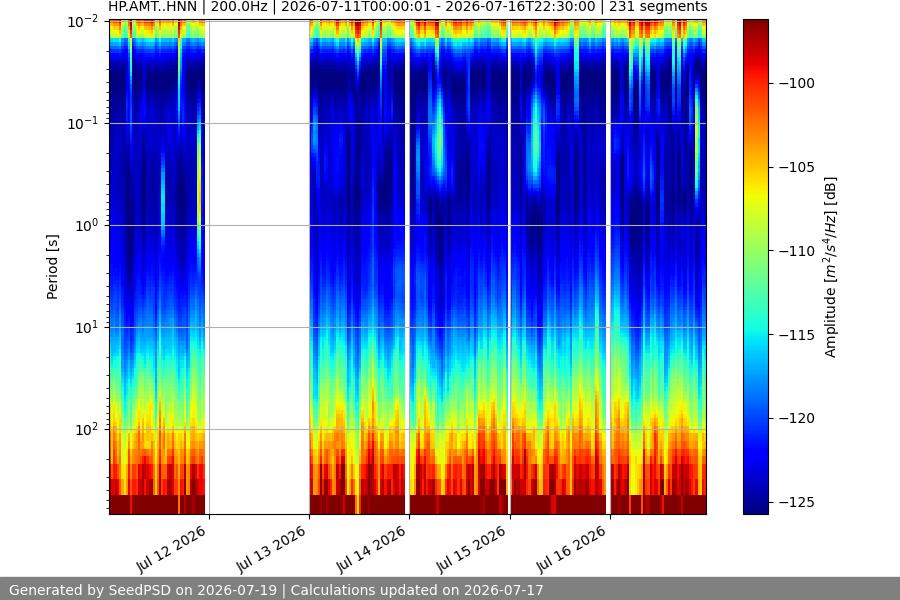Click the 'Jul 14 2026' x-axis label
900x600 pixels.
point(371,549)
